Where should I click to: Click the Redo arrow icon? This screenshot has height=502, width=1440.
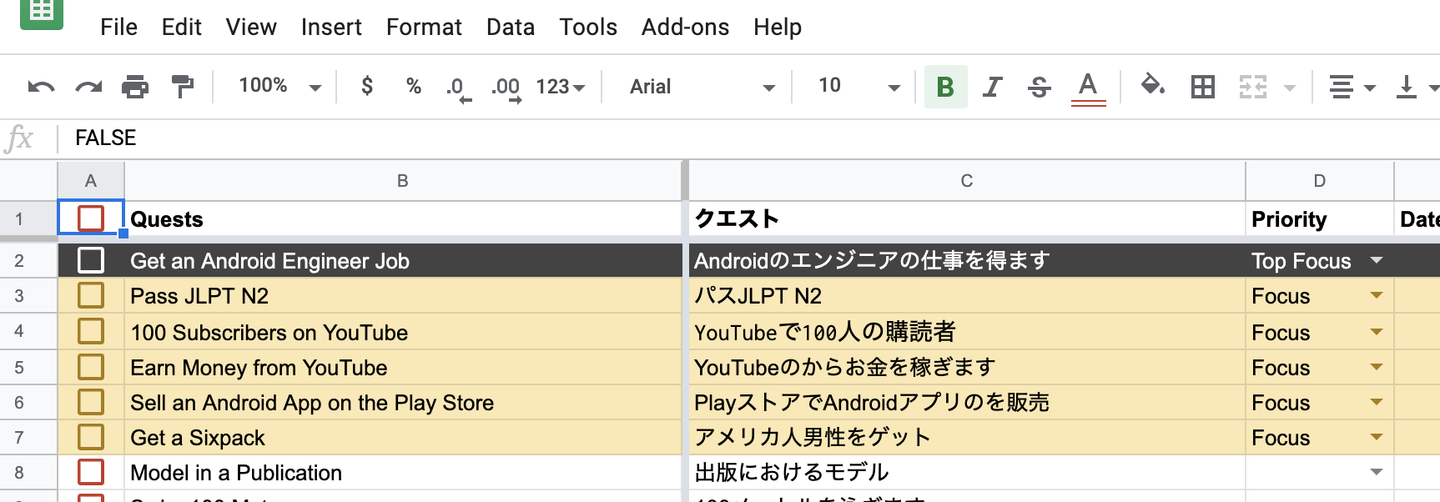[x=89, y=87]
